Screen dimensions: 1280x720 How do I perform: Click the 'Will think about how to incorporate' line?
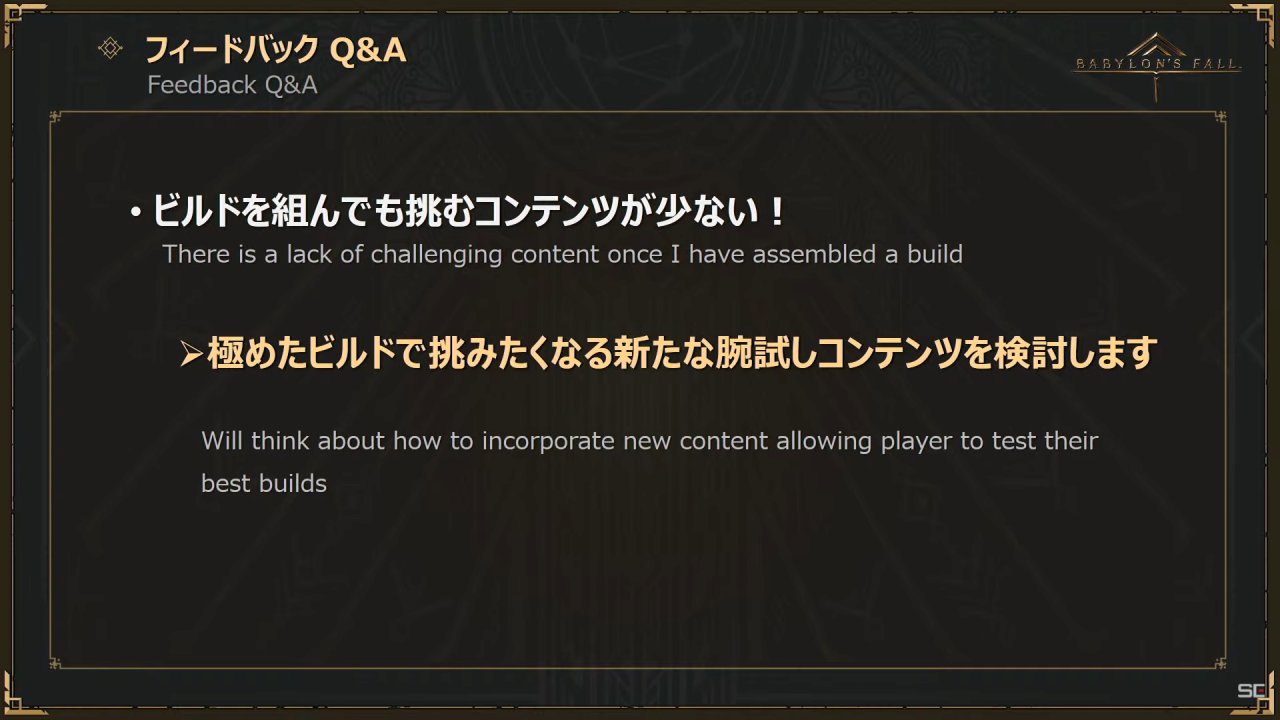pyautogui.click(x=649, y=441)
